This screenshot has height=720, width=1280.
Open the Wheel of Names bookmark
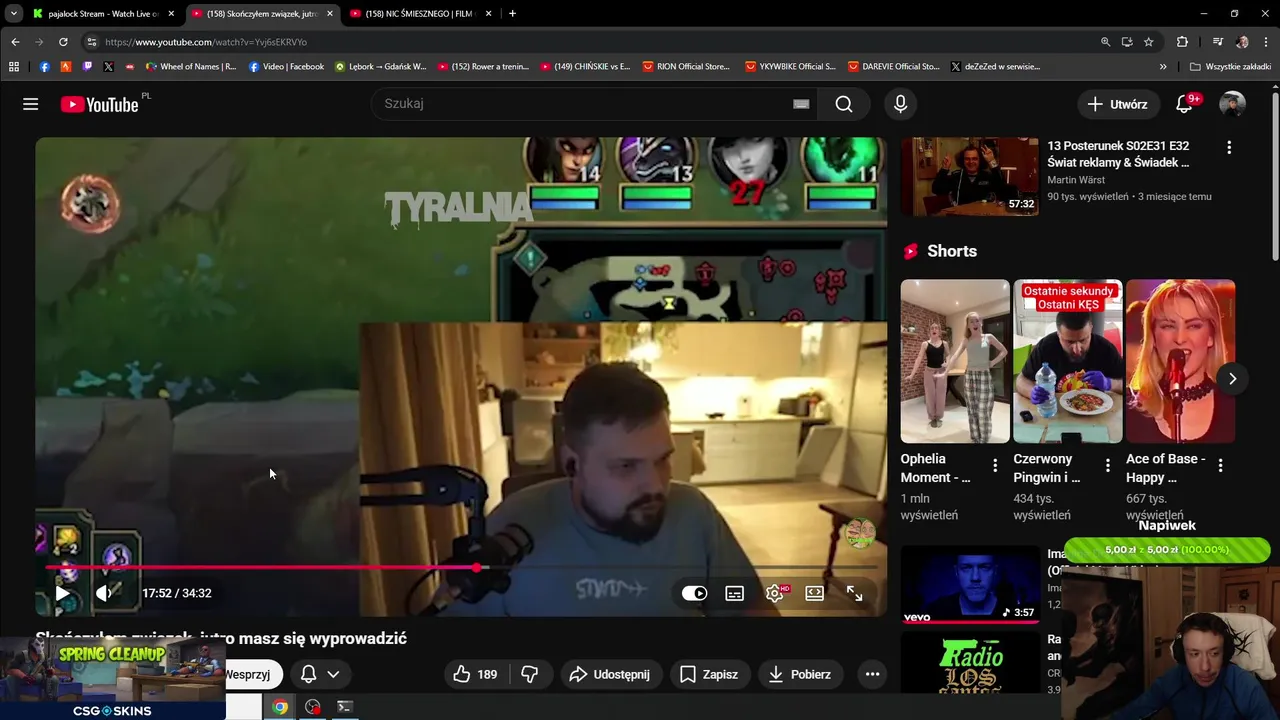pyautogui.click(x=190, y=67)
